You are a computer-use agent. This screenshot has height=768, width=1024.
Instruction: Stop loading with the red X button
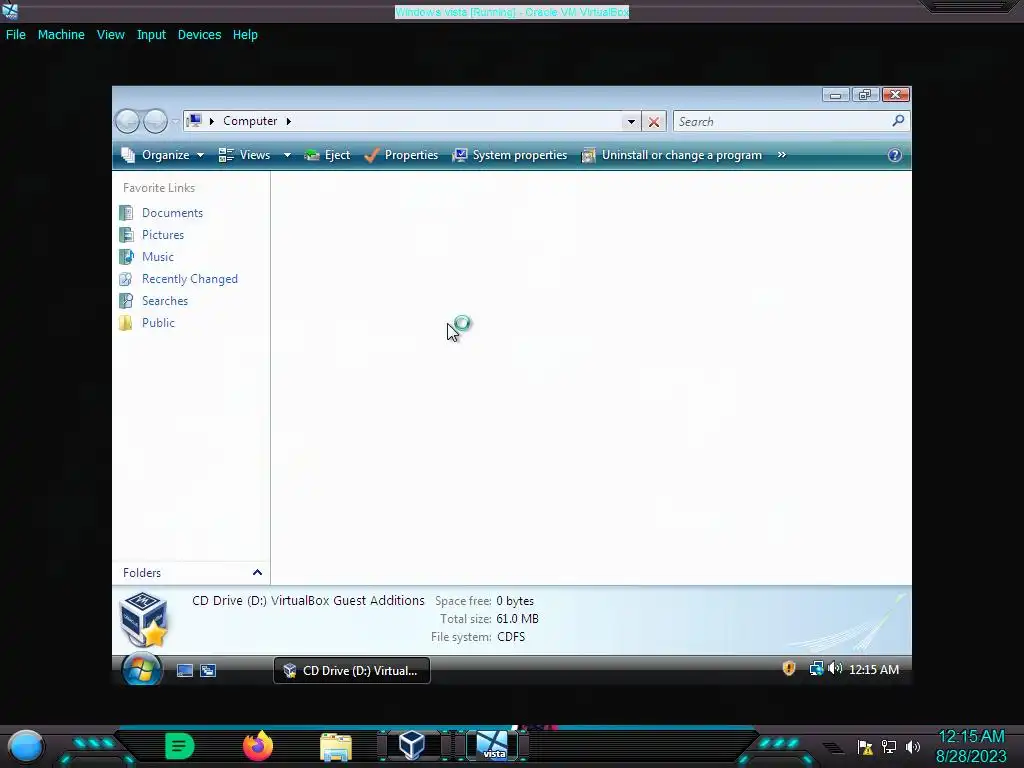coord(653,121)
